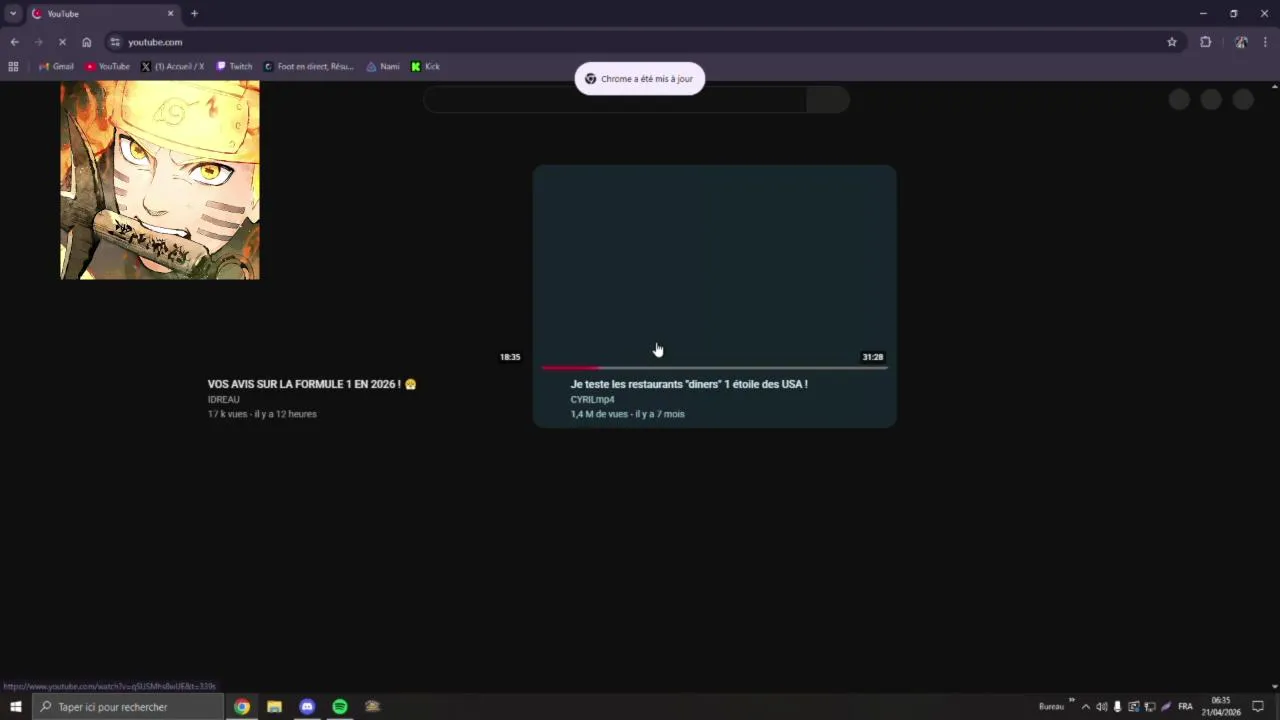
Task: Click the red watch-progress bar on the video
Action: [571, 368]
